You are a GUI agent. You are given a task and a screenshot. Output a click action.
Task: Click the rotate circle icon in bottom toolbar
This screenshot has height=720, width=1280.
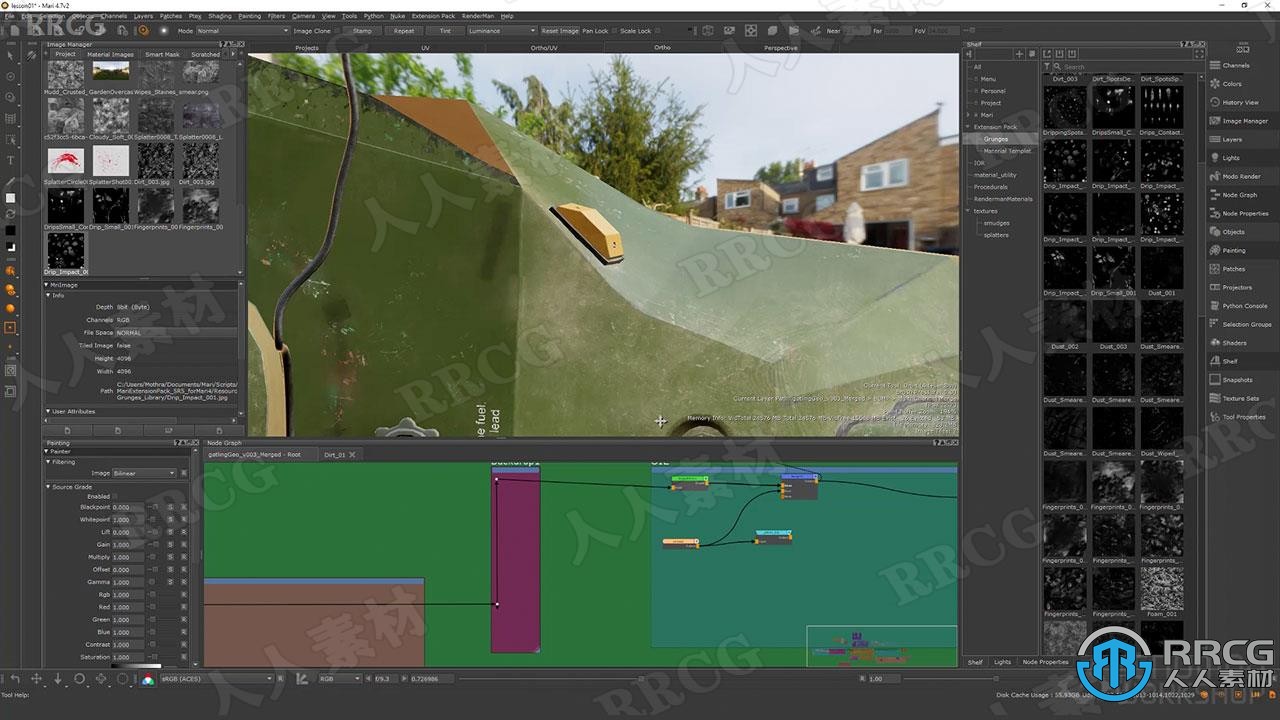[x=79, y=679]
